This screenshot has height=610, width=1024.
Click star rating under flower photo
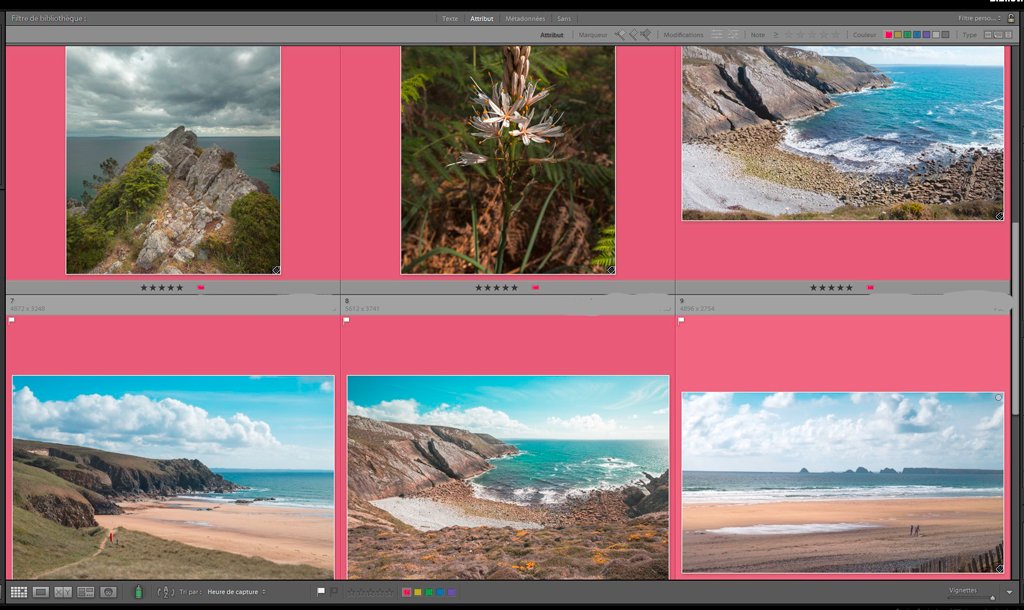coord(496,287)
